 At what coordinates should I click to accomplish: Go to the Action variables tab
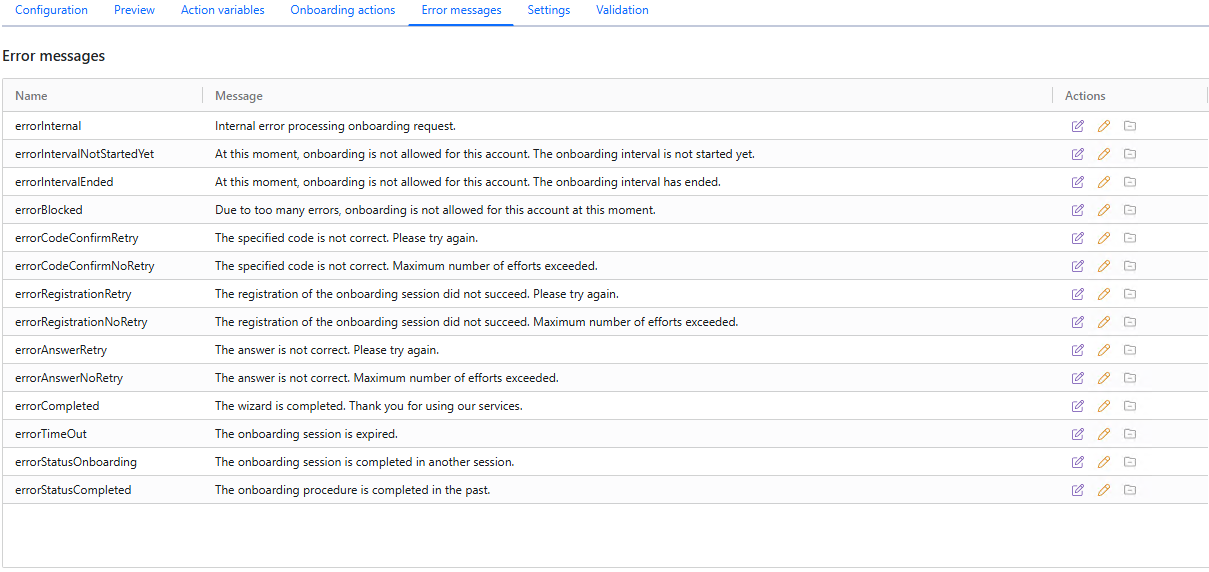click(223, 10)
